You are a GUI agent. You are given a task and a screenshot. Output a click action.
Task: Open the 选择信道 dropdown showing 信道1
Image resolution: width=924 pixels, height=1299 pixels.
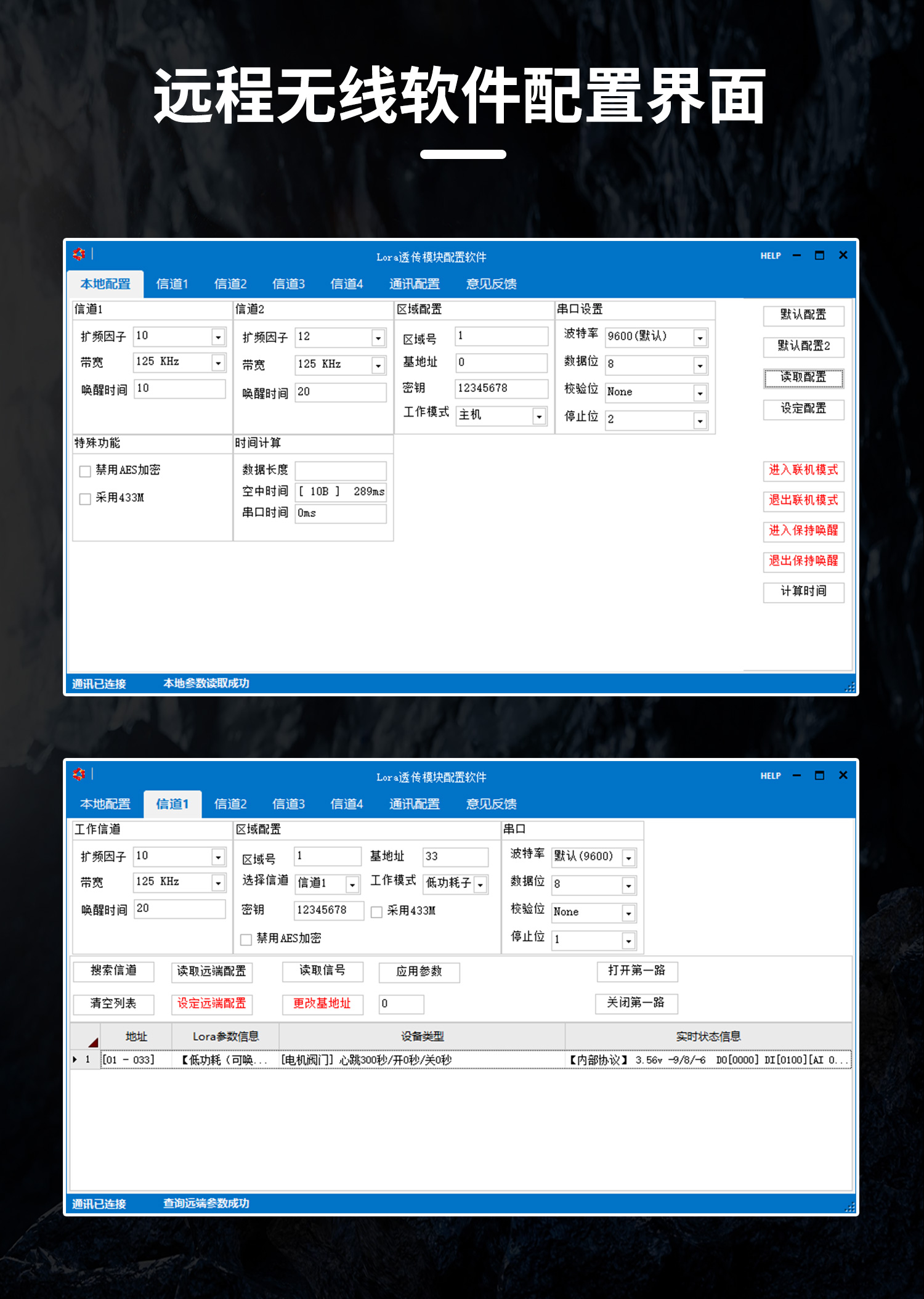tap(352, 885)
